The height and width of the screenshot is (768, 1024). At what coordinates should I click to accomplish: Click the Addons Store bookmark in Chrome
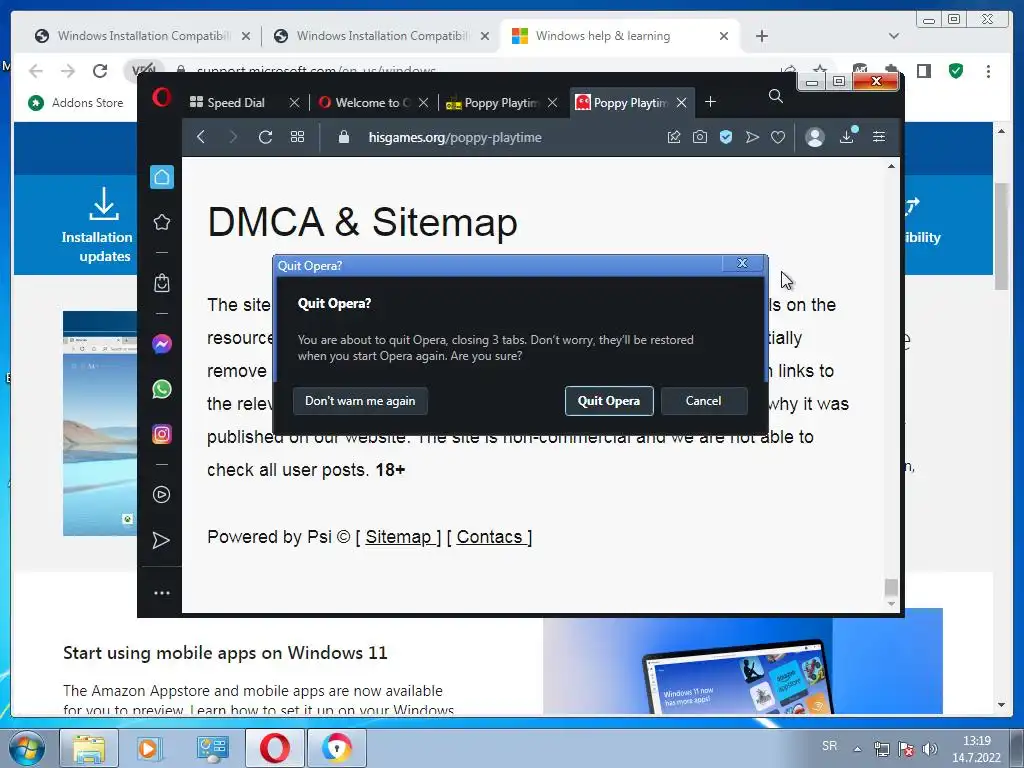tap(76, 103)
